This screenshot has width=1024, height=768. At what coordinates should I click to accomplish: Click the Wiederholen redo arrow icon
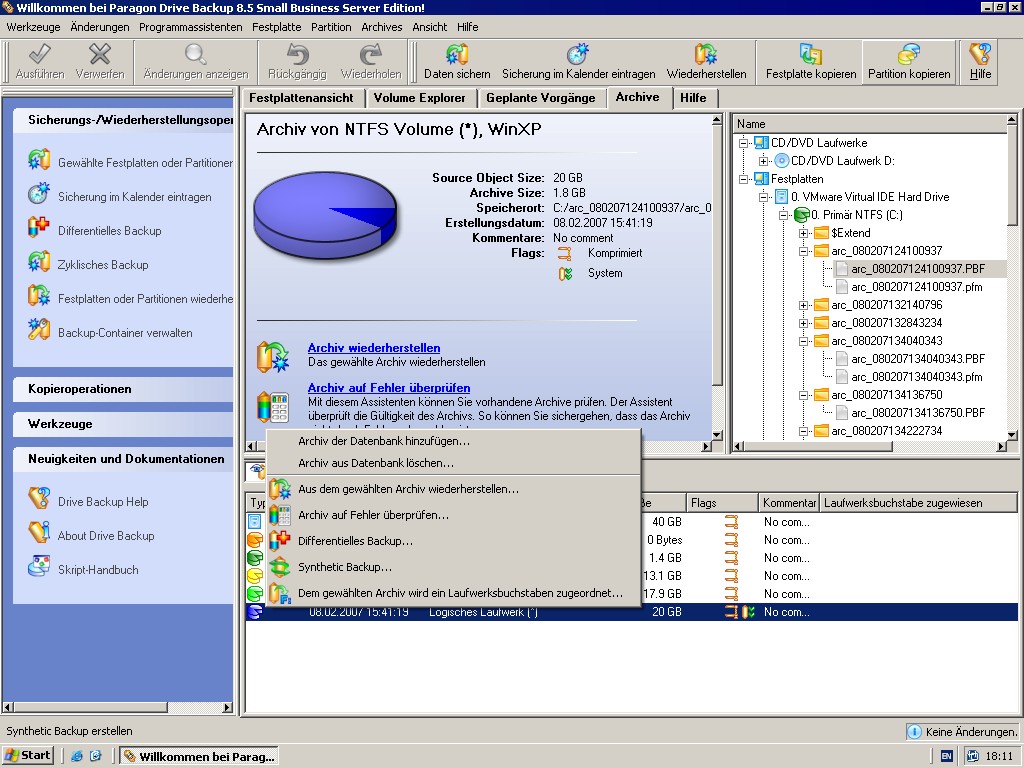click(x=371, y=54)
